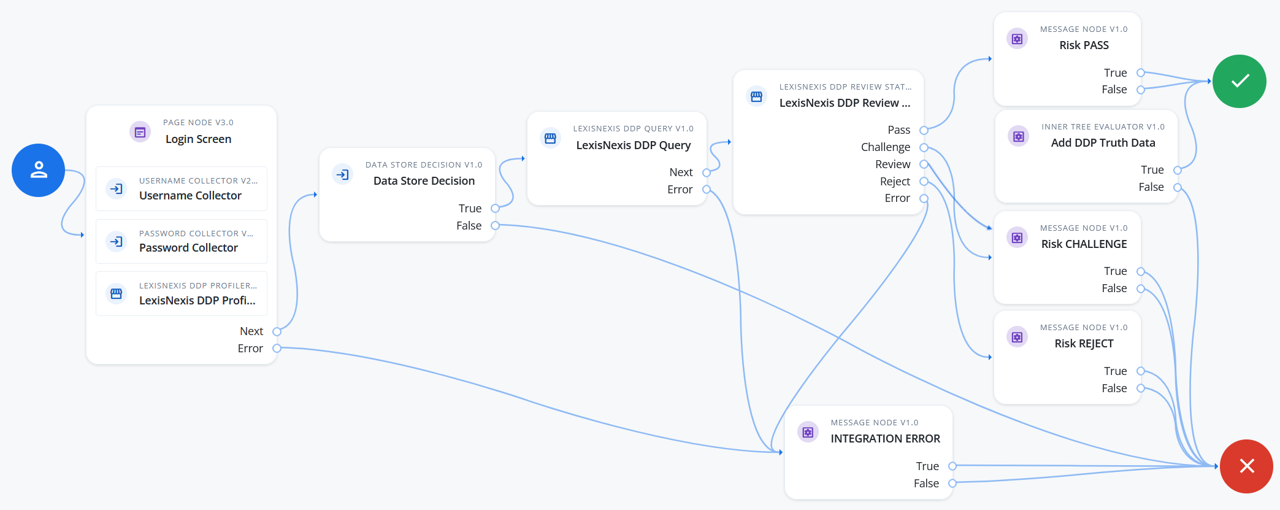This screenshot has height=510, width=1280.
Task: Click the DDP Review Reject outcome connector
Action: [924, 181]
